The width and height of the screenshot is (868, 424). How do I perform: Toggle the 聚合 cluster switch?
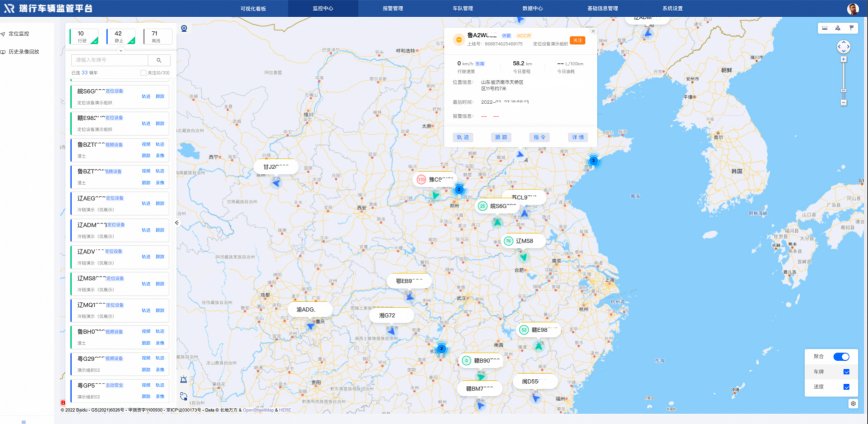point(841,356)
